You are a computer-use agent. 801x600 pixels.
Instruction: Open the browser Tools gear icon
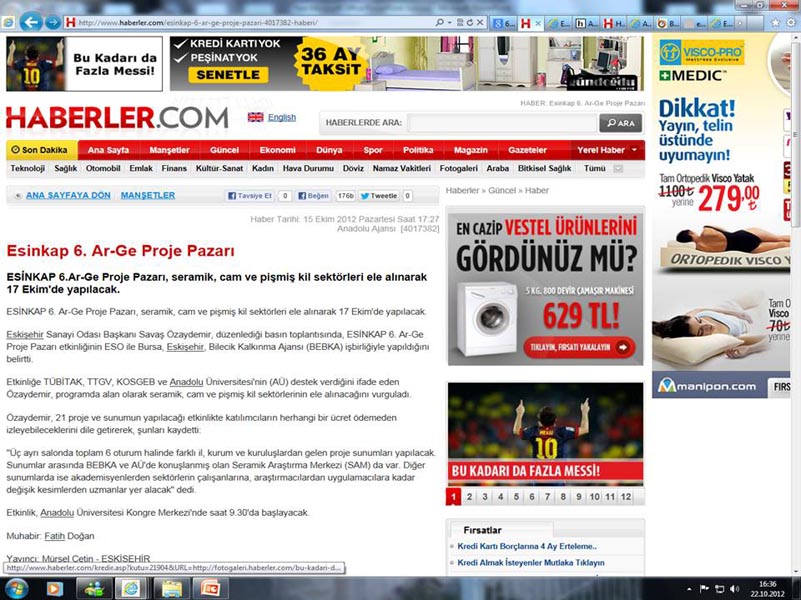tap(791, 22)
